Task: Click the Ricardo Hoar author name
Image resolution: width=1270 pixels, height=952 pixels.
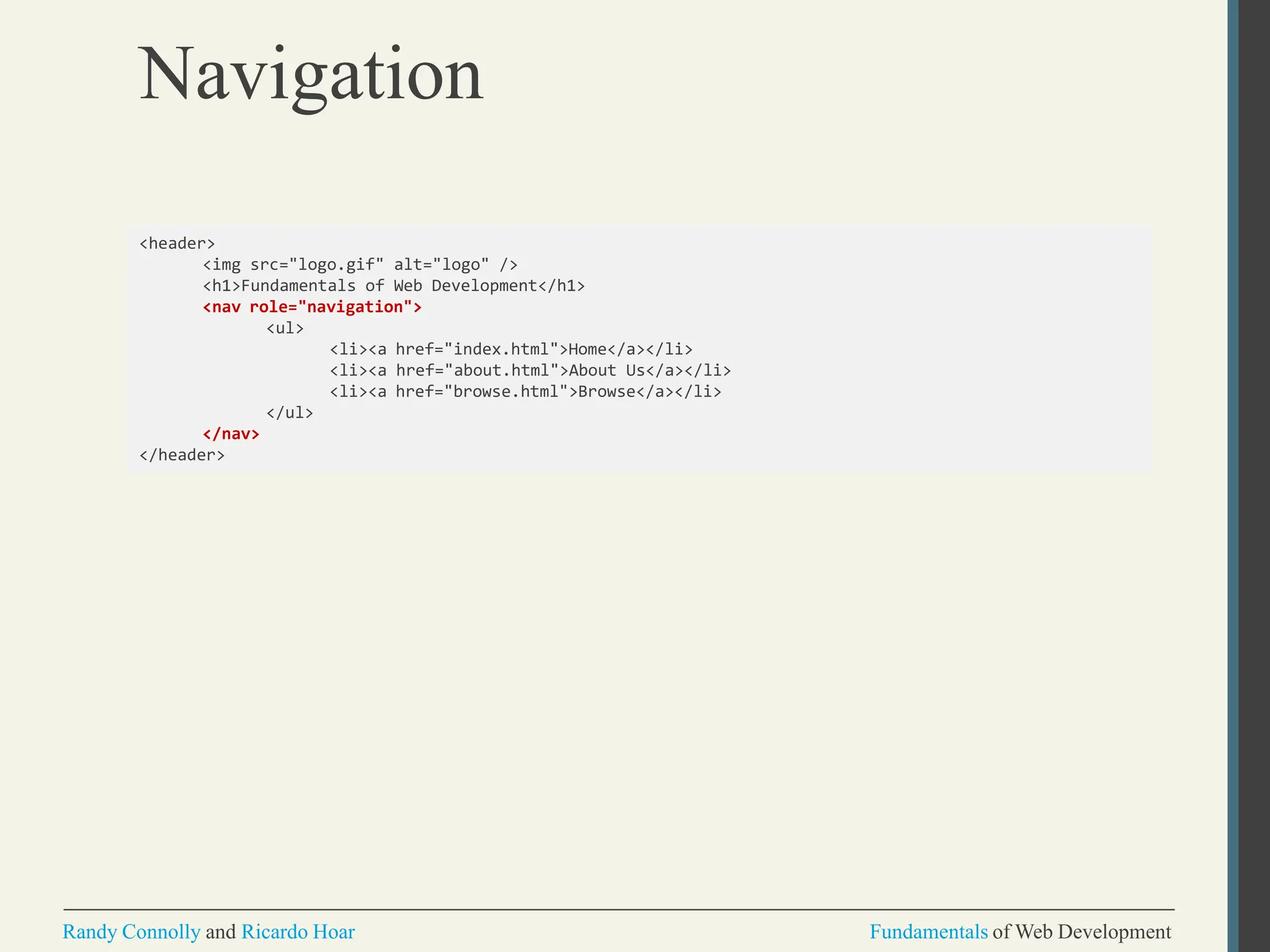Action: tap(298, 932)
